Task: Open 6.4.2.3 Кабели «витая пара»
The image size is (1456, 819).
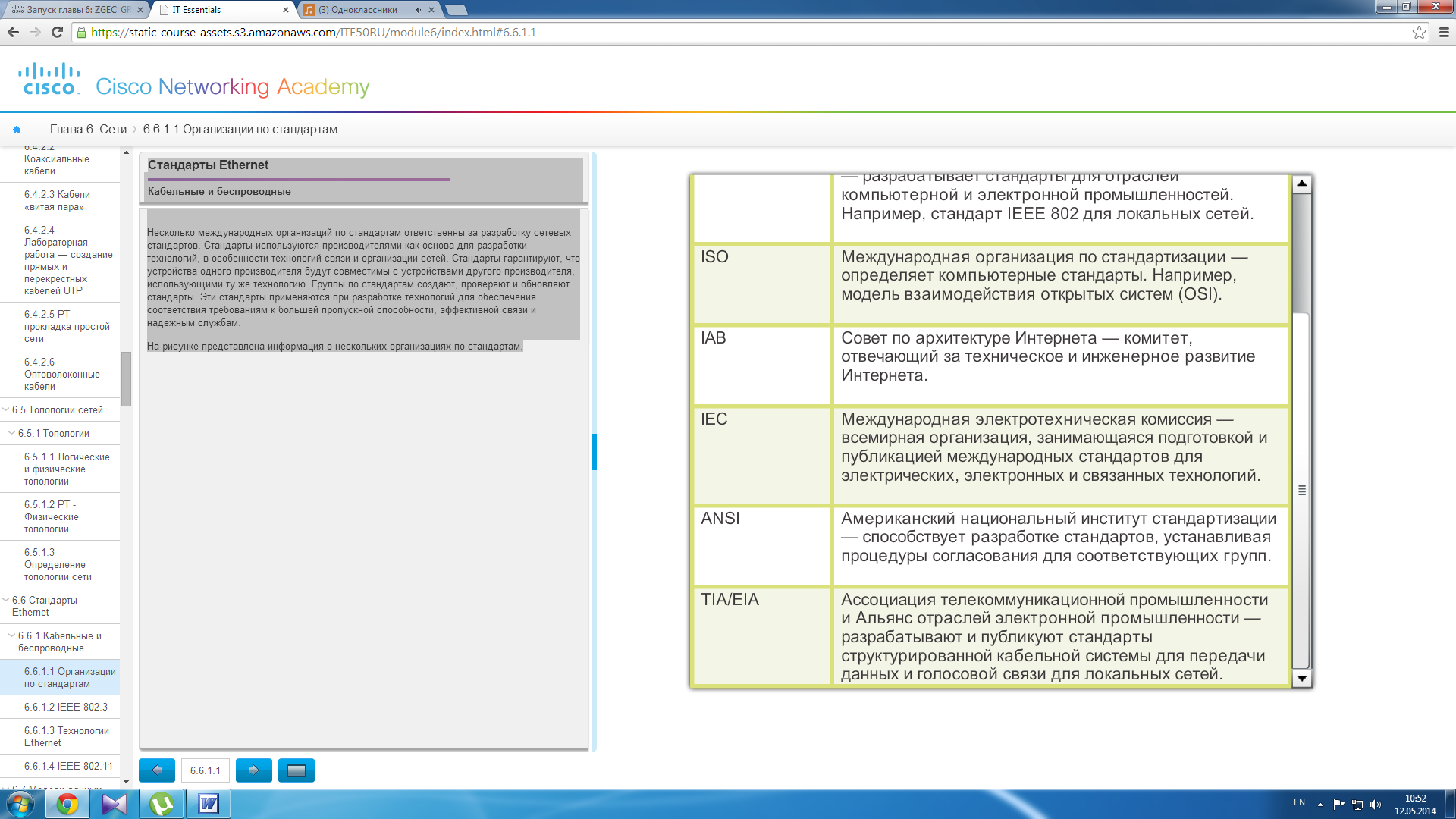Action: [x=60, y=200]
